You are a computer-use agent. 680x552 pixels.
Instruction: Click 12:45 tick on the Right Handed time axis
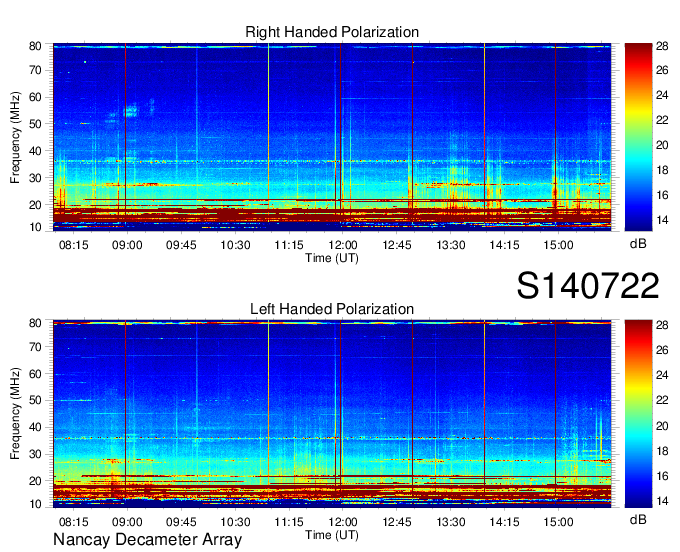397,245
